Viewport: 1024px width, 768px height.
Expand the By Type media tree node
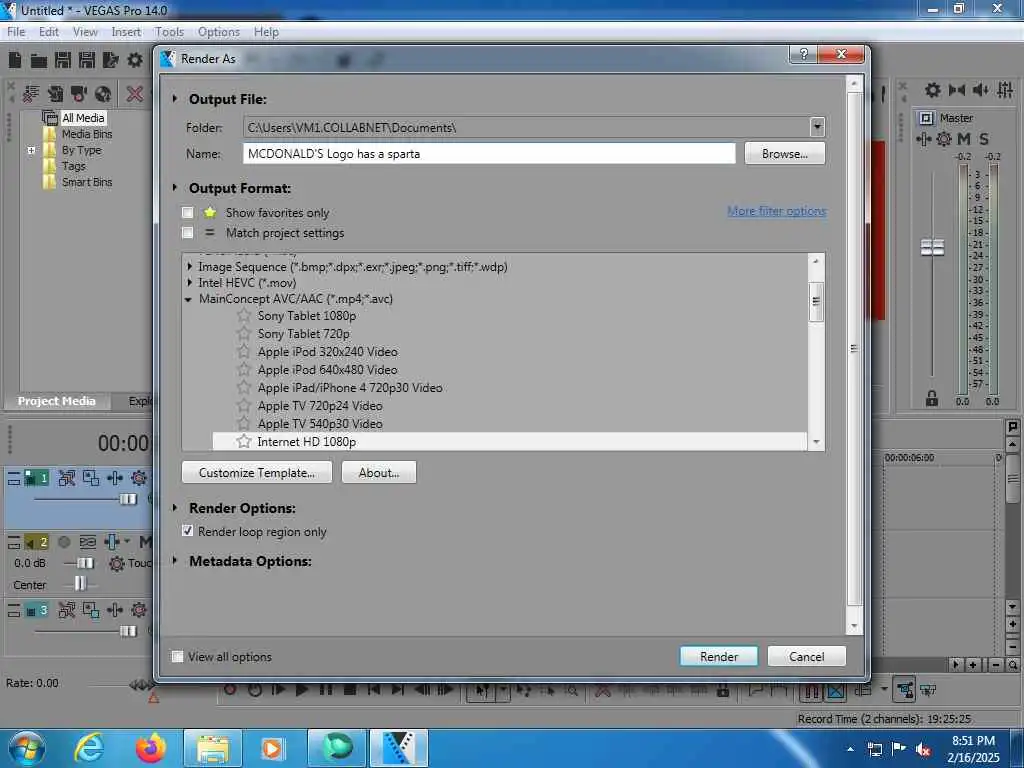pyautogui.click(x=31, y=150)
